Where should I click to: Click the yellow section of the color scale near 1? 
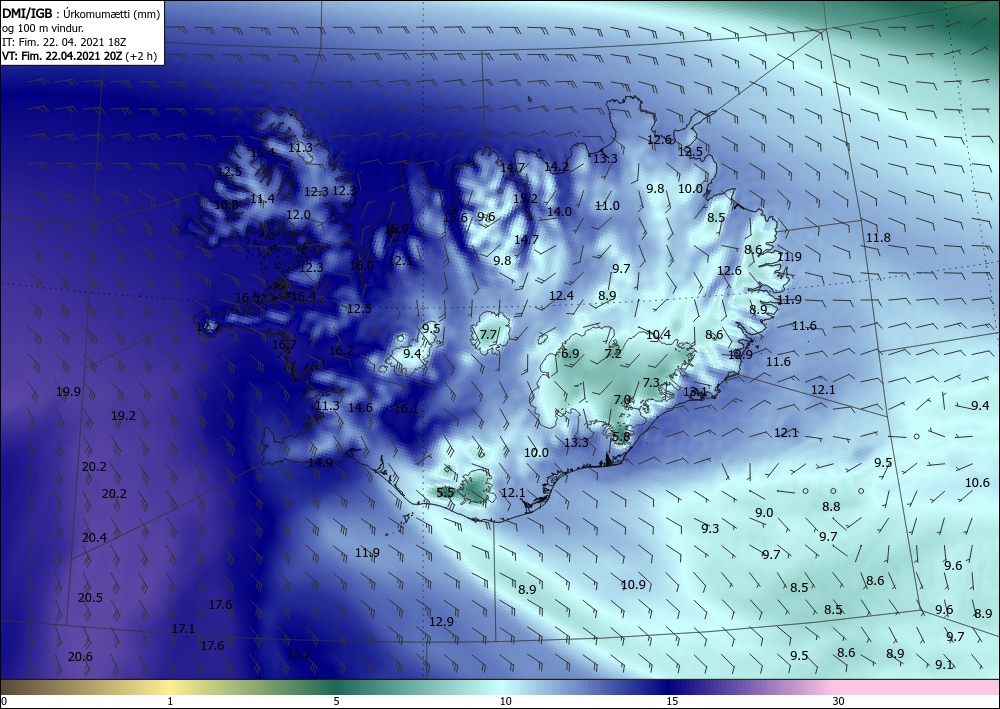[x=170, y=687]
